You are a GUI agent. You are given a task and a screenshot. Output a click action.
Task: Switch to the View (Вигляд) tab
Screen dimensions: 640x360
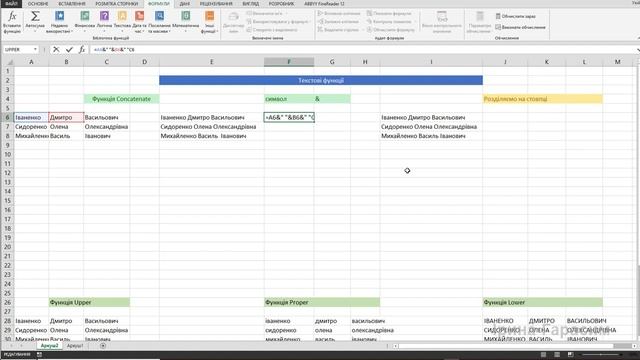tap(251, 4)
